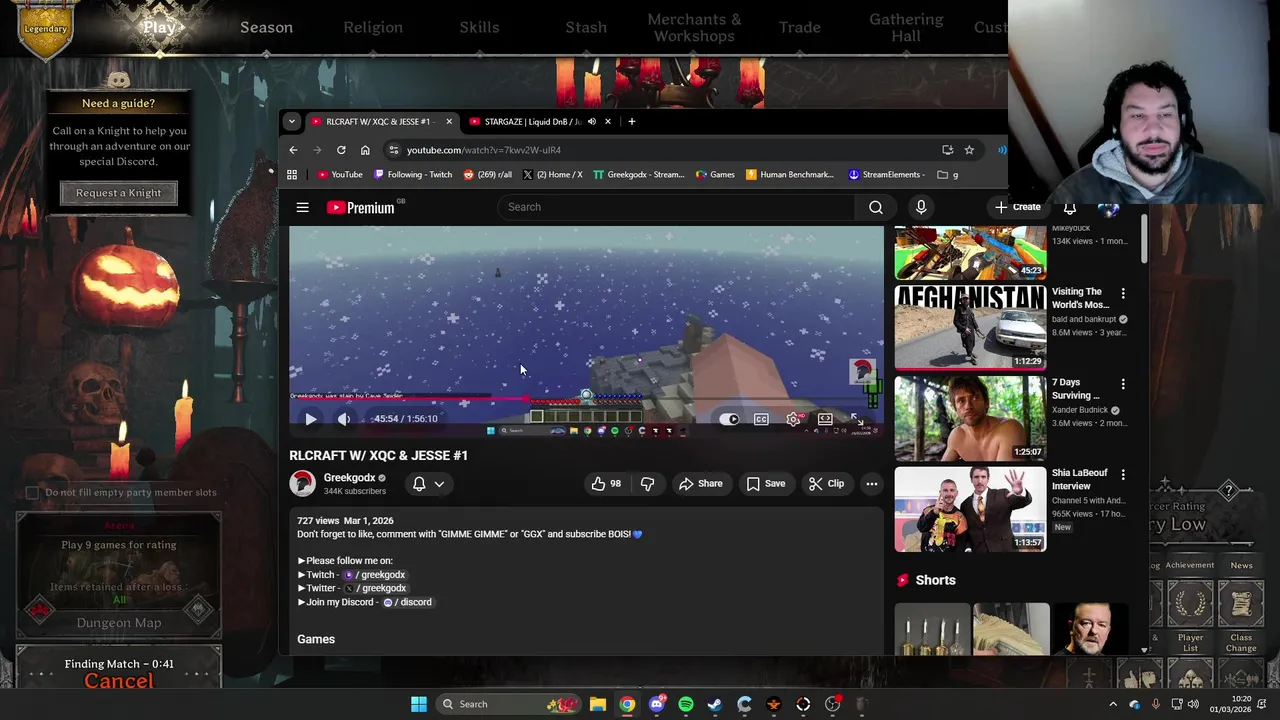Play the paused video
The image size is (1280, 720).
click(310, 419)
